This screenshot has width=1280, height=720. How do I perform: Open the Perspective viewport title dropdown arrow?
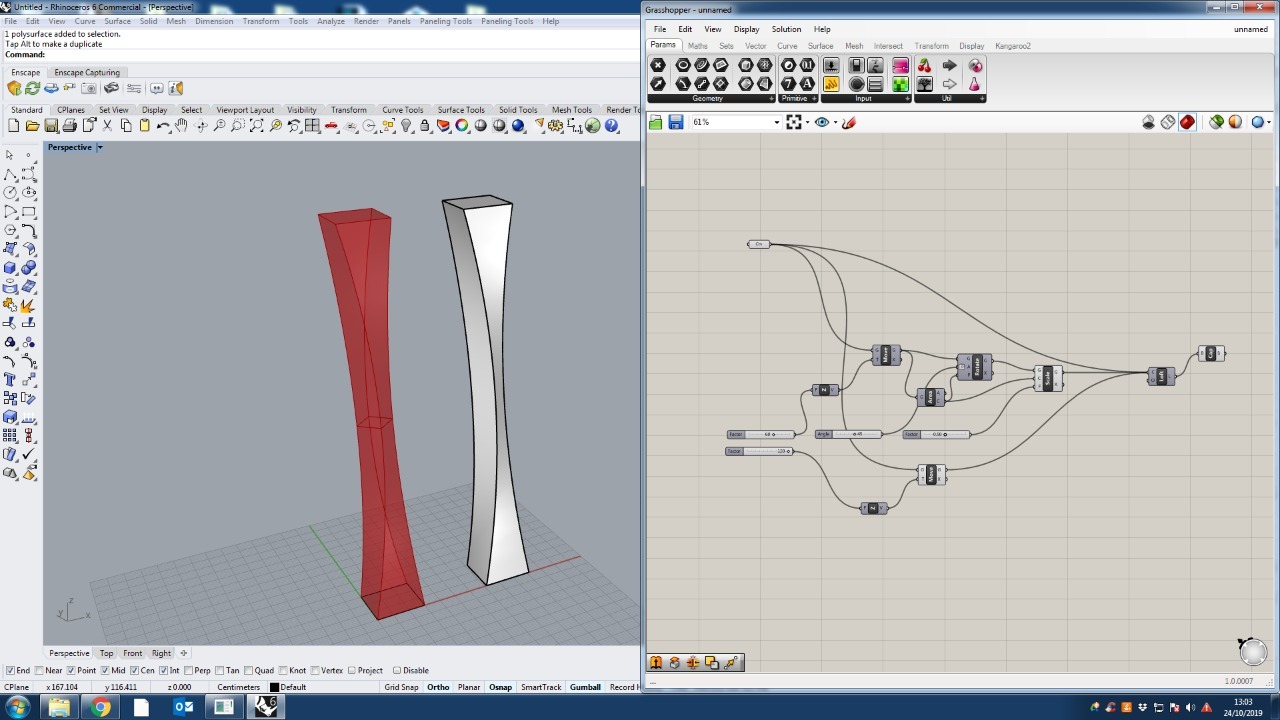tap(99, 147)
